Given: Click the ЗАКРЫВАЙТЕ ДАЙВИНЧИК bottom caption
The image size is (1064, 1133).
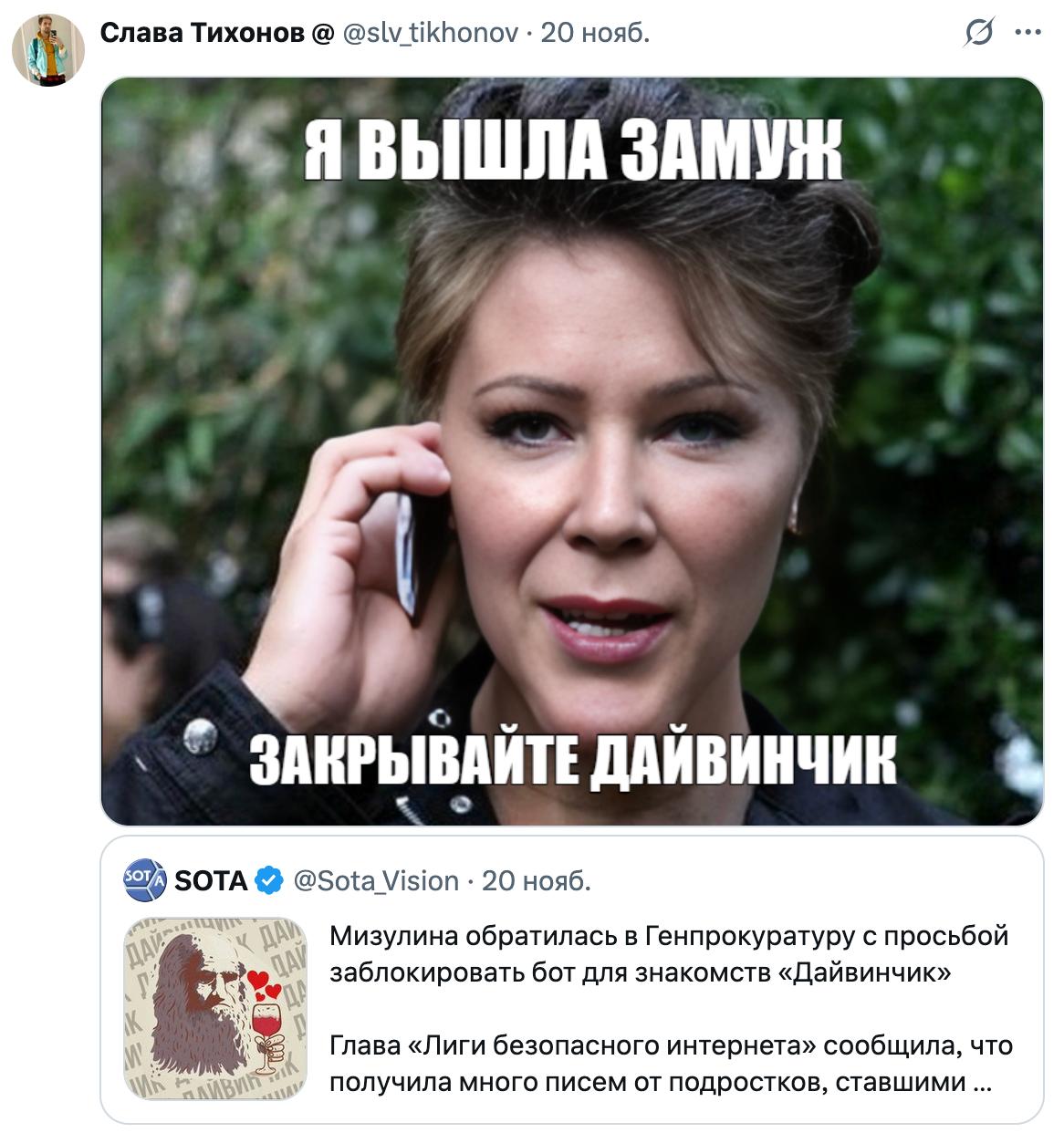Looking at the screenshot, I should tap(573, 759).
